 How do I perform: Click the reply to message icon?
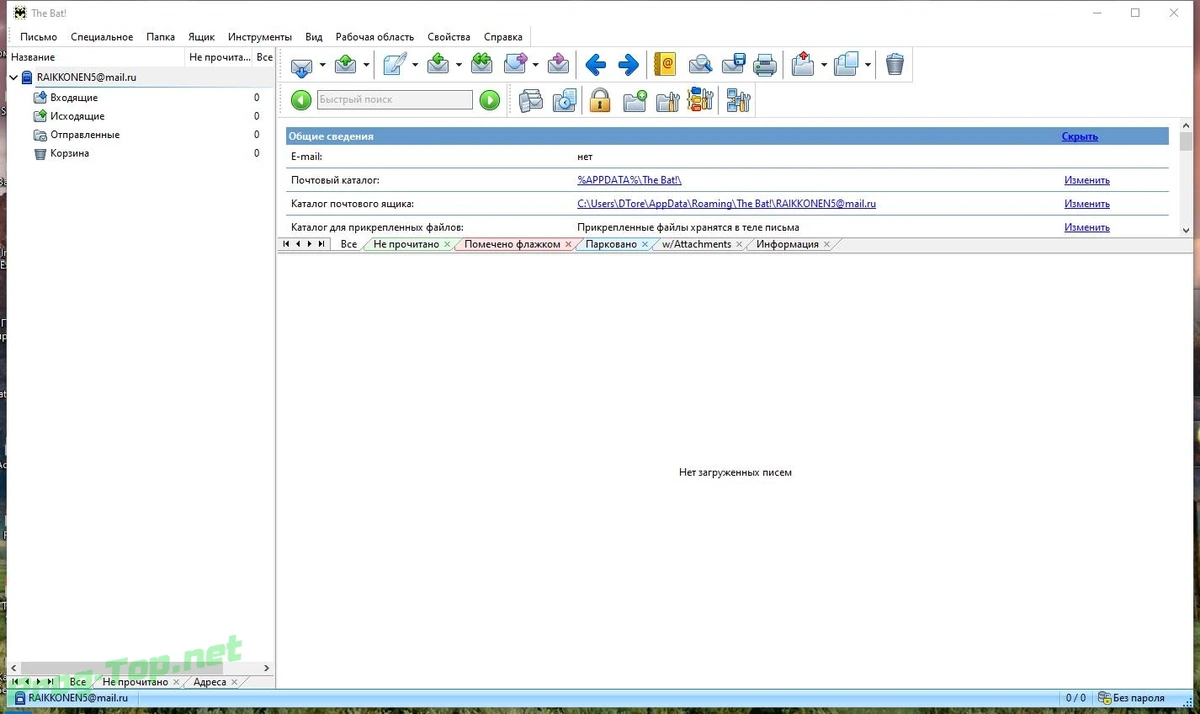pos(438,65)
